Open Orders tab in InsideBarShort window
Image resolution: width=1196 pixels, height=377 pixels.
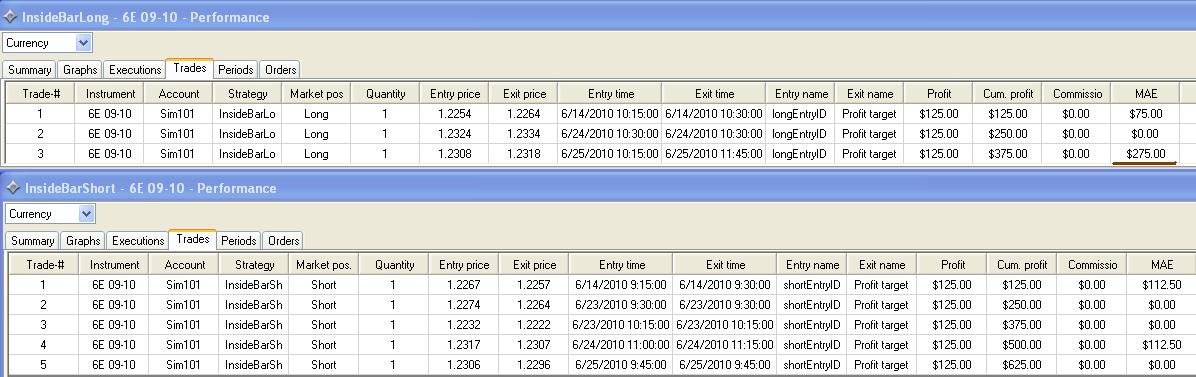(x=283, y=240)
